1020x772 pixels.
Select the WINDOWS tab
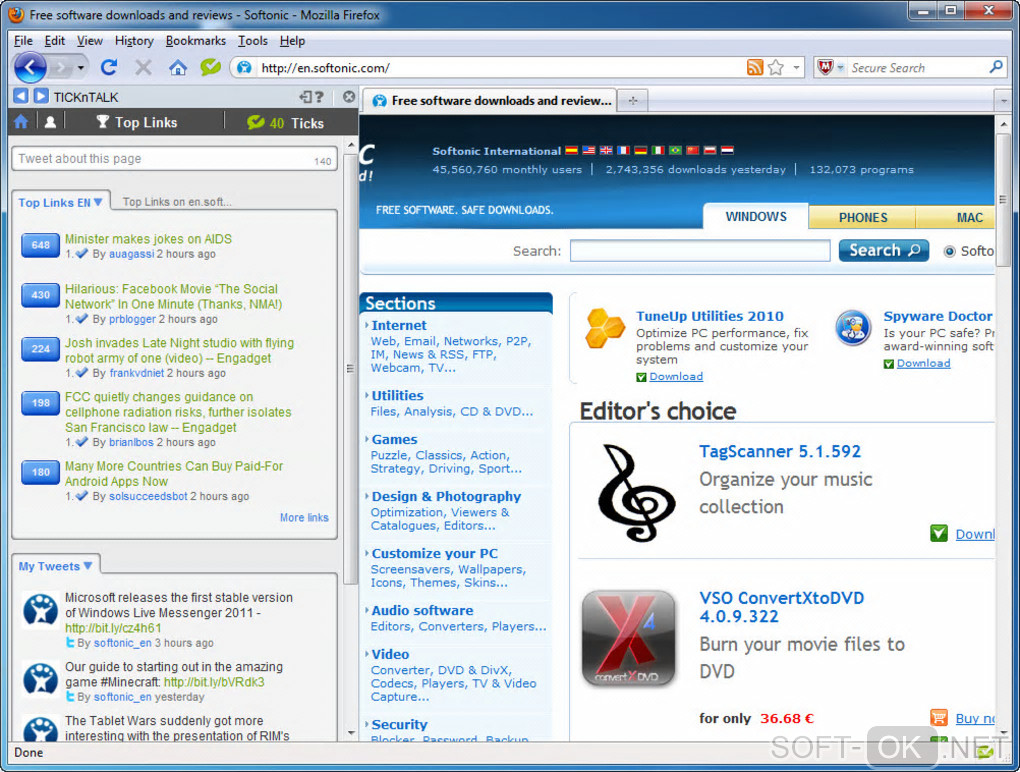[756, 216]
